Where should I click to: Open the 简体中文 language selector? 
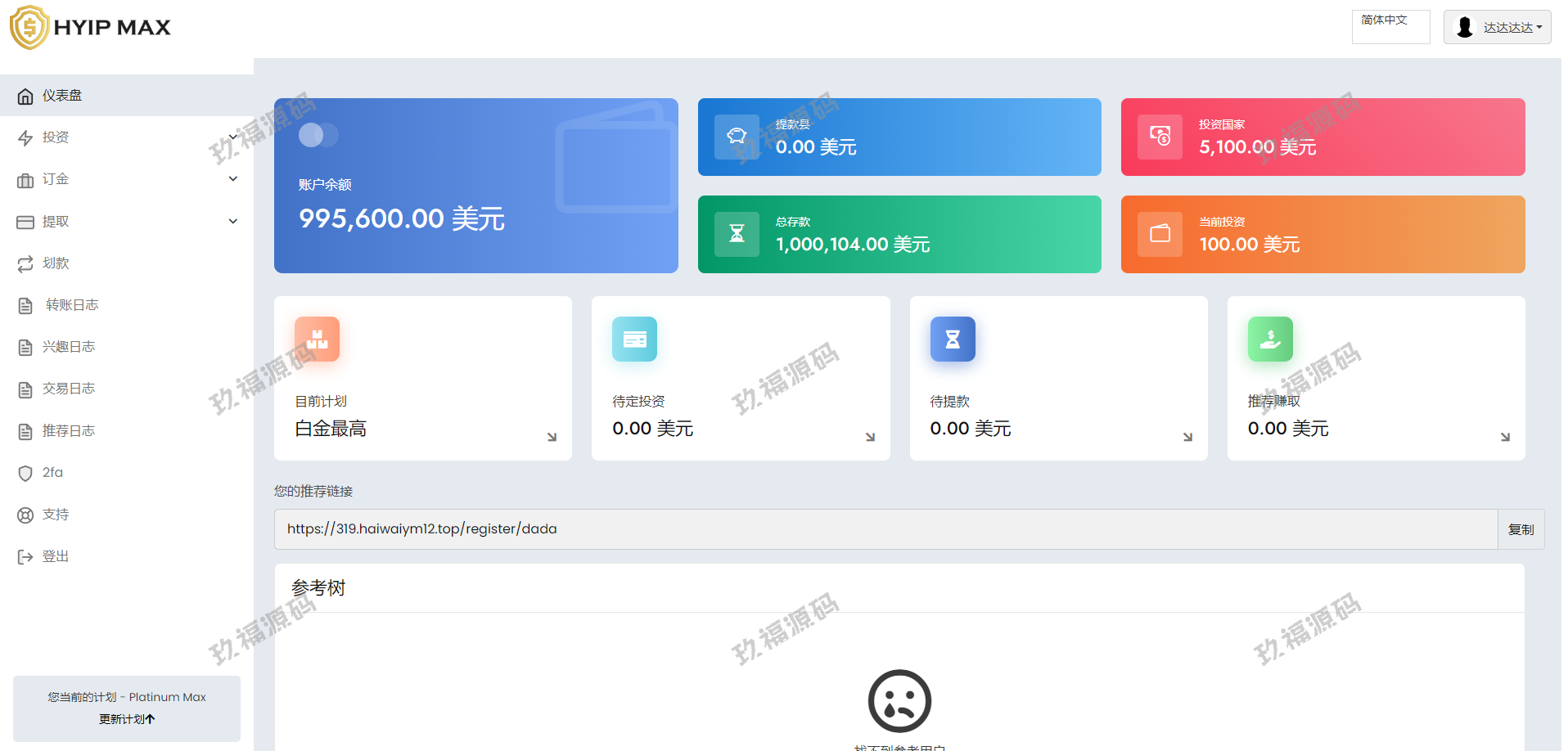pos(1390,27)
